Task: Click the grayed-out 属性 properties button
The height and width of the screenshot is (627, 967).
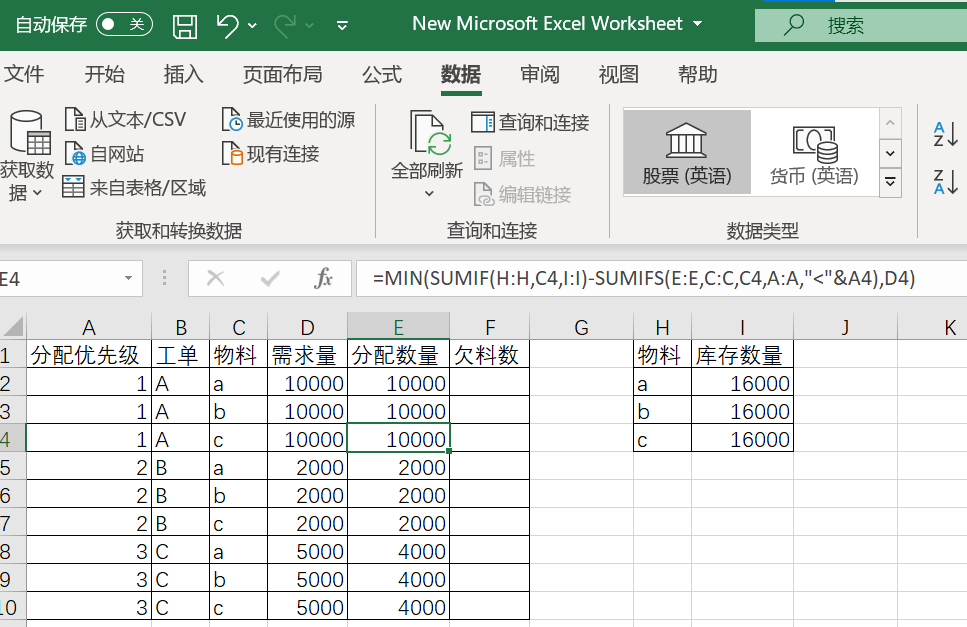Action: [x=504, y=158]
